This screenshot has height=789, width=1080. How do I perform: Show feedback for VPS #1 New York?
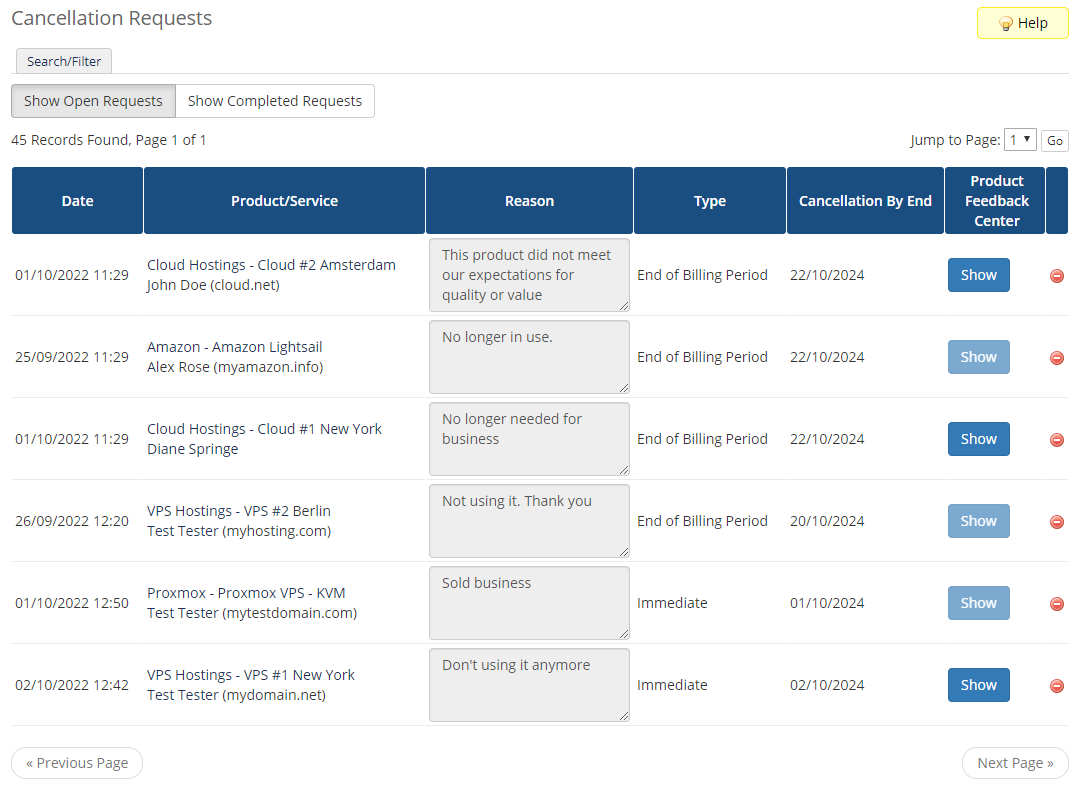point(978,685)
